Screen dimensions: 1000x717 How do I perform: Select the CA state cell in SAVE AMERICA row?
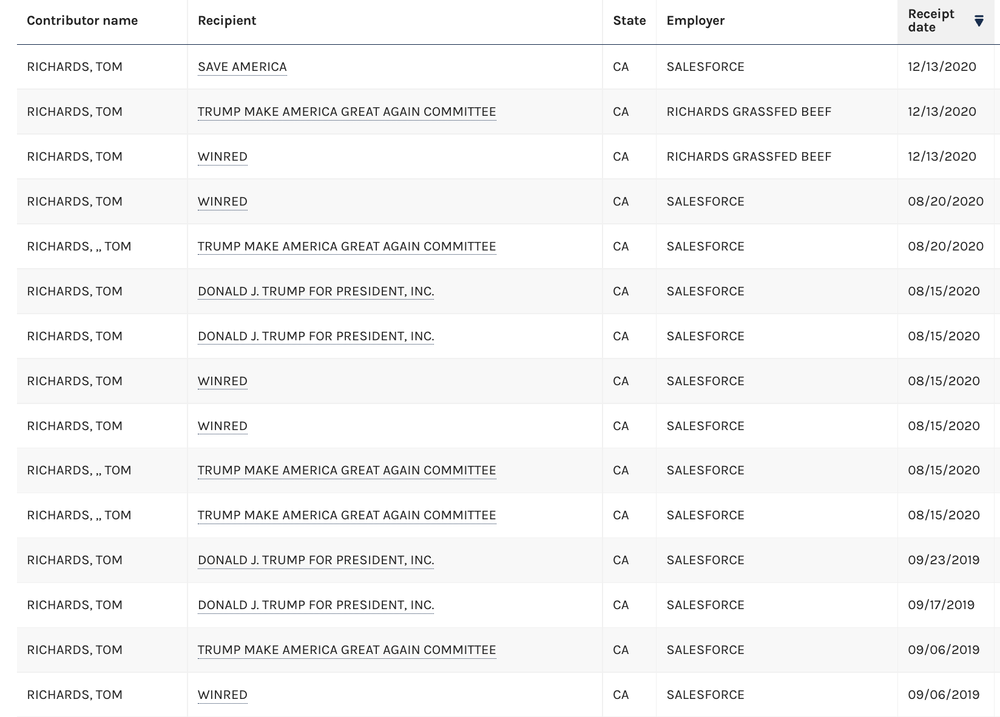[x=621, y=67]
